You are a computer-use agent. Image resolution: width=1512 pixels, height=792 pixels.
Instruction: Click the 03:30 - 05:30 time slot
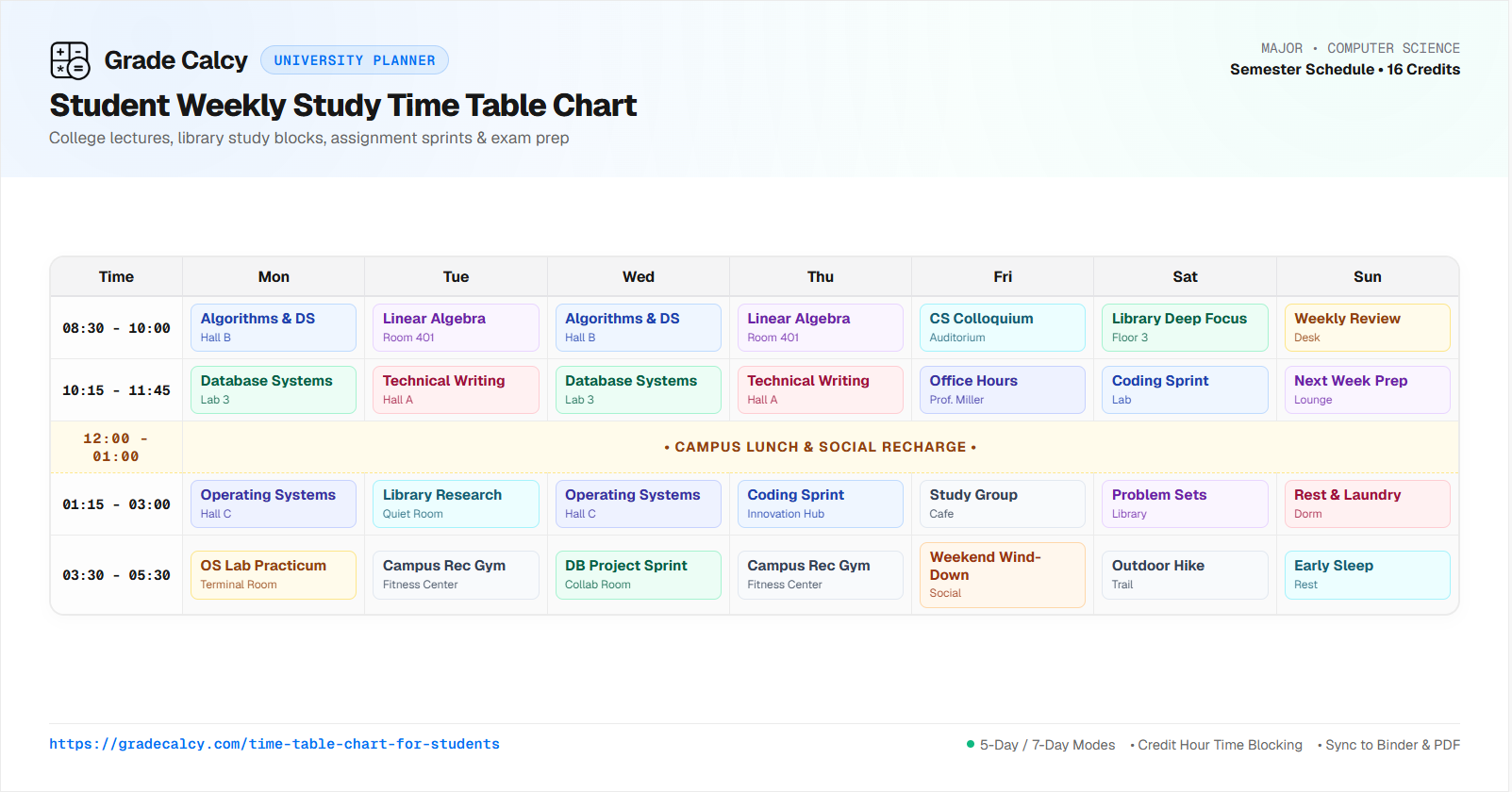[x=116, y=575]
